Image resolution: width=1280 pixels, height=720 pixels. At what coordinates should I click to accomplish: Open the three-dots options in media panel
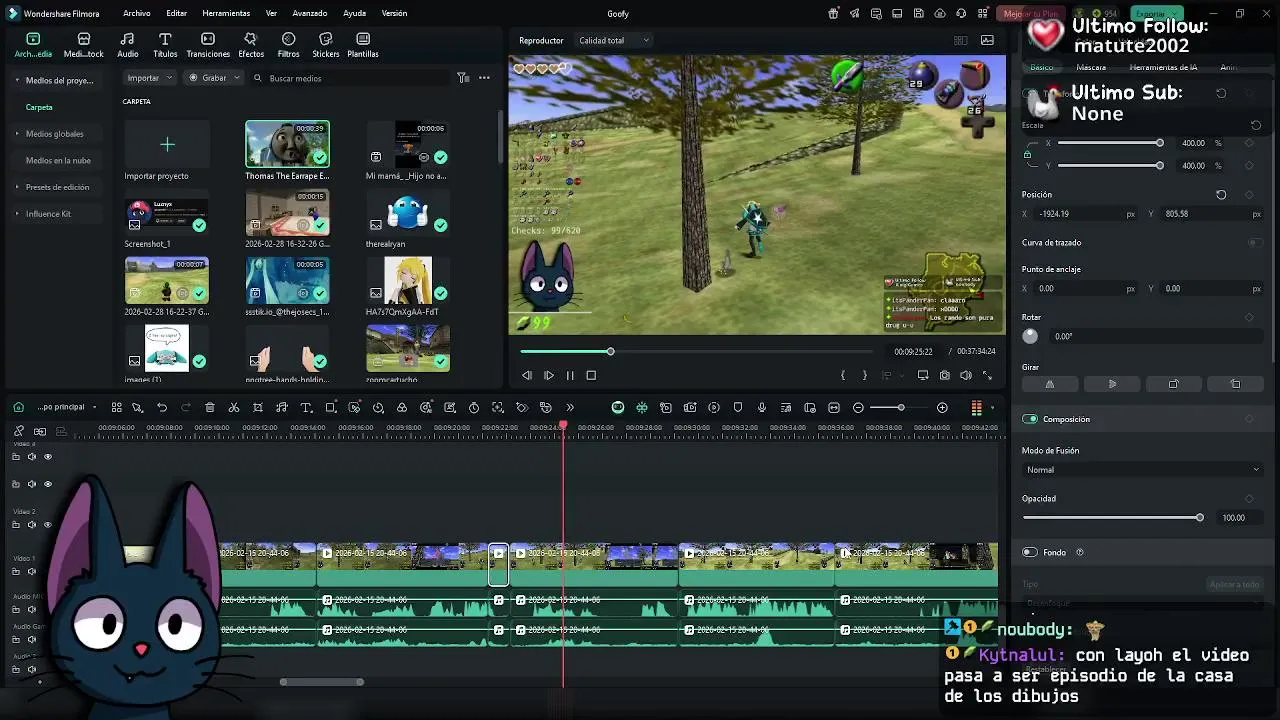point(484,78)
